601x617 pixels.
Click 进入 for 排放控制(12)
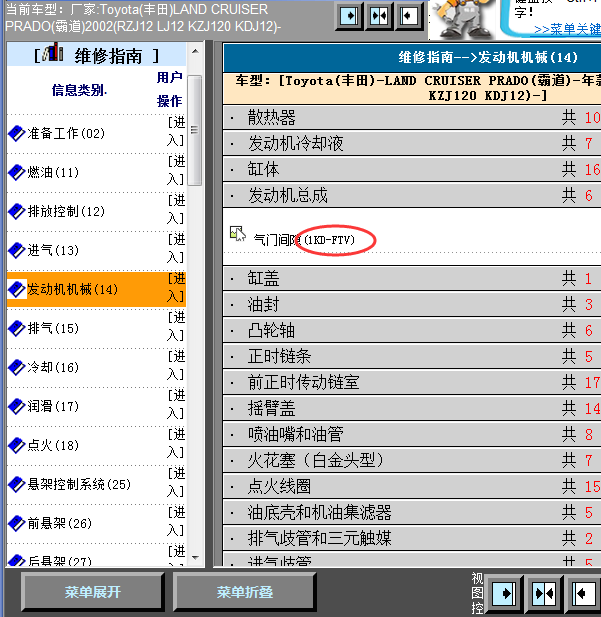(x=176, y=209)
